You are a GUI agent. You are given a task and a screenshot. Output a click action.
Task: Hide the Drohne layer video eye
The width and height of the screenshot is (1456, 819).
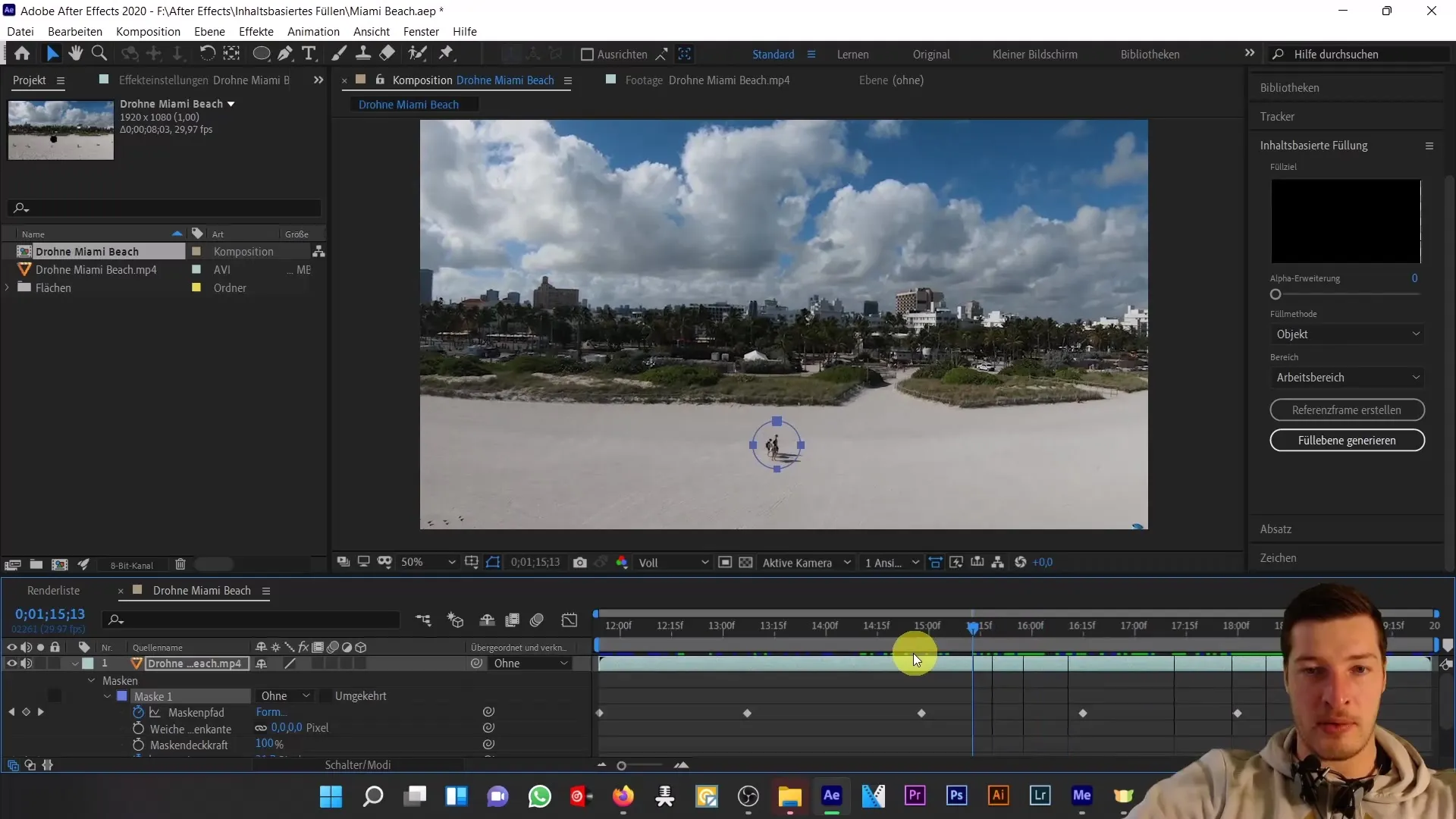click(11, 664)
